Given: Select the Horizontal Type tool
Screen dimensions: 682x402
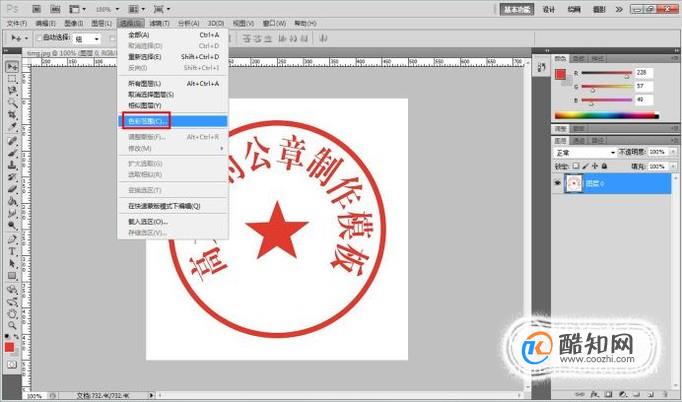Looking at the screenshot, I should (12, 251).
